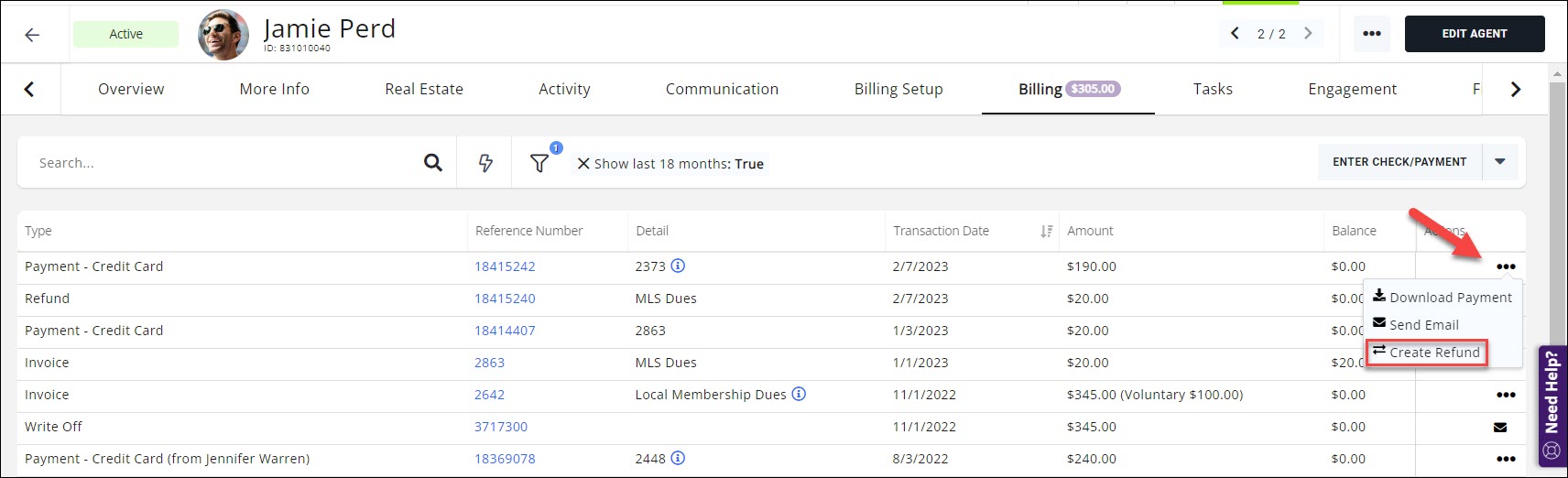Click the Active status badge
This screenshot has height=478, width=1568.
click(126, 34)
